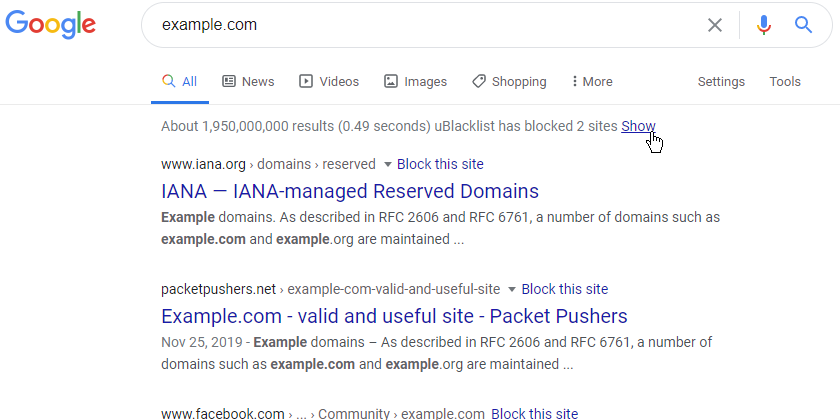Click the blue magnifier search icon
The width and height of the screenshot is (840, 420).
803,25
